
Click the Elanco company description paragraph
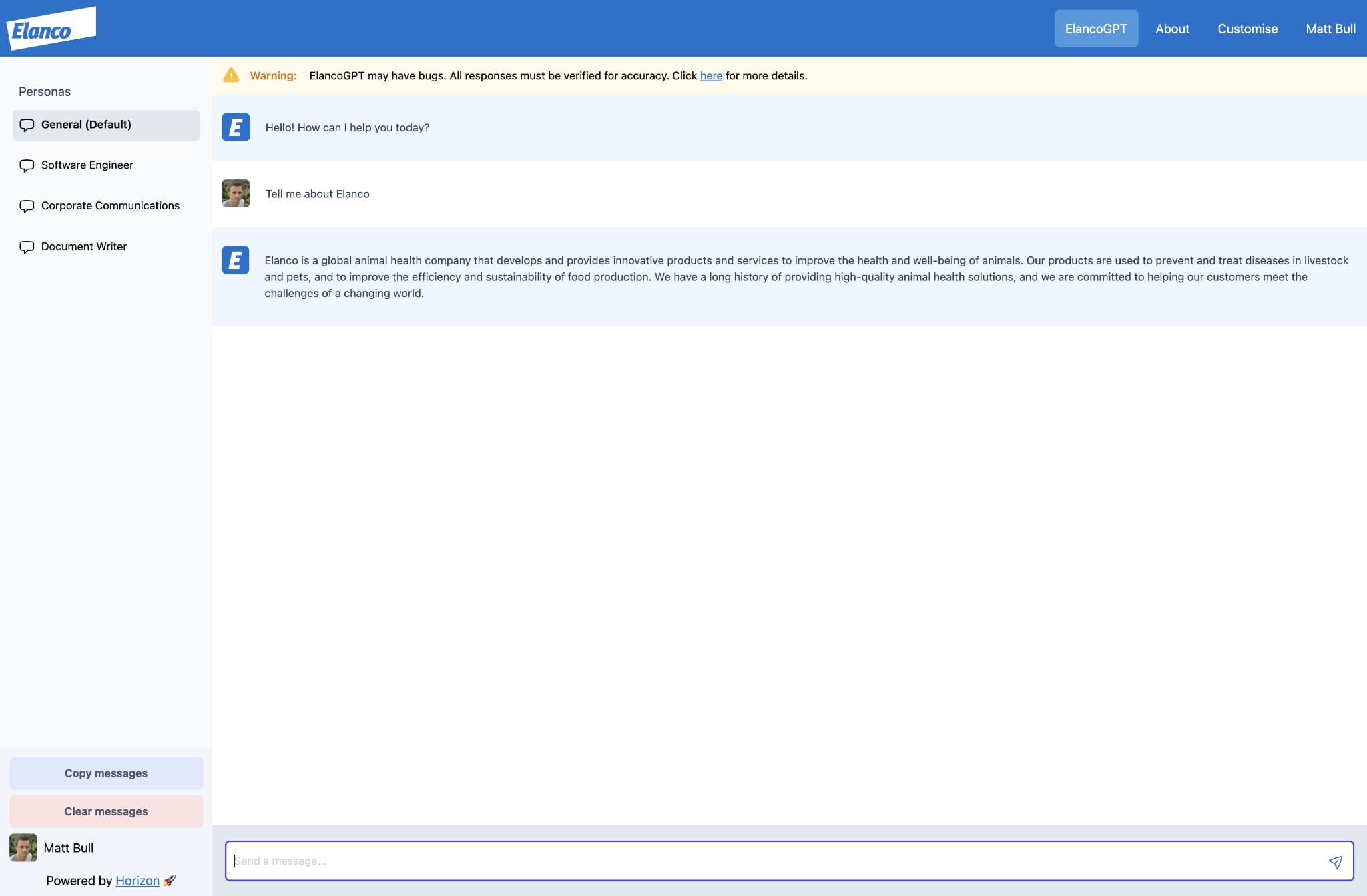coord(806,277)
